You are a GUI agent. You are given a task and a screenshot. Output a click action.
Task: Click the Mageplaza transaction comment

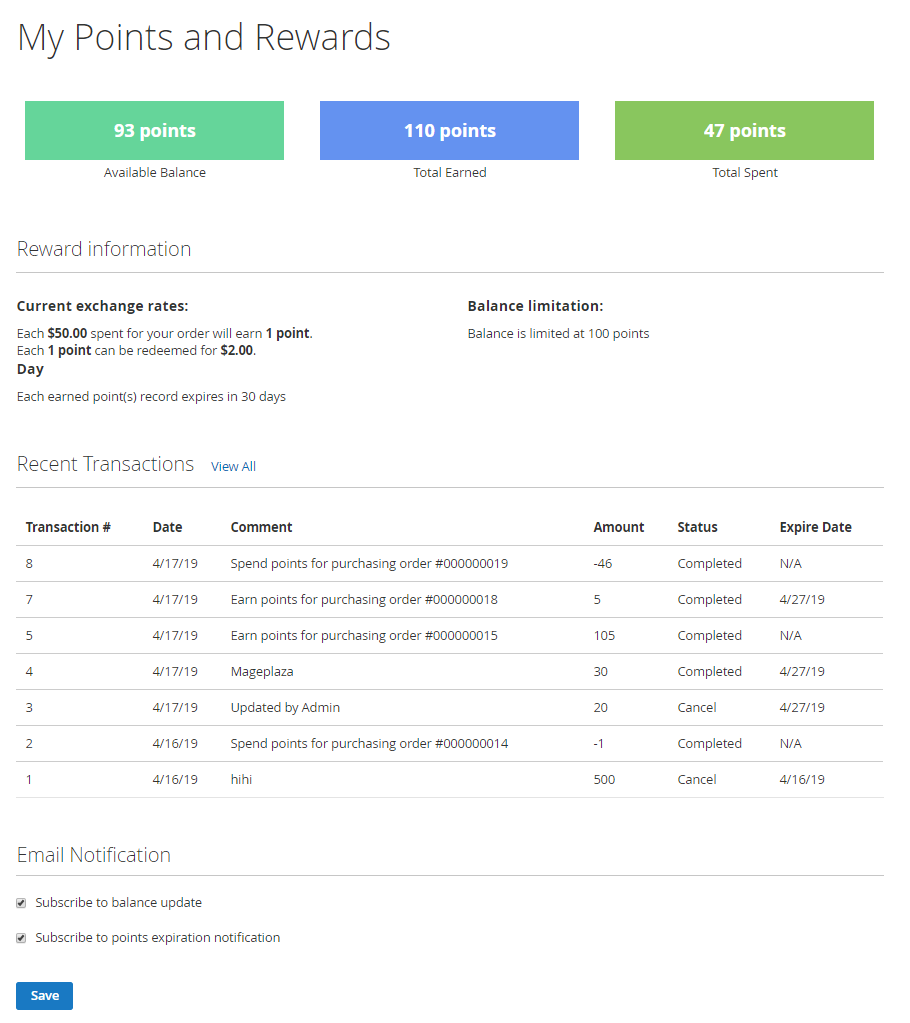(262, 672)
